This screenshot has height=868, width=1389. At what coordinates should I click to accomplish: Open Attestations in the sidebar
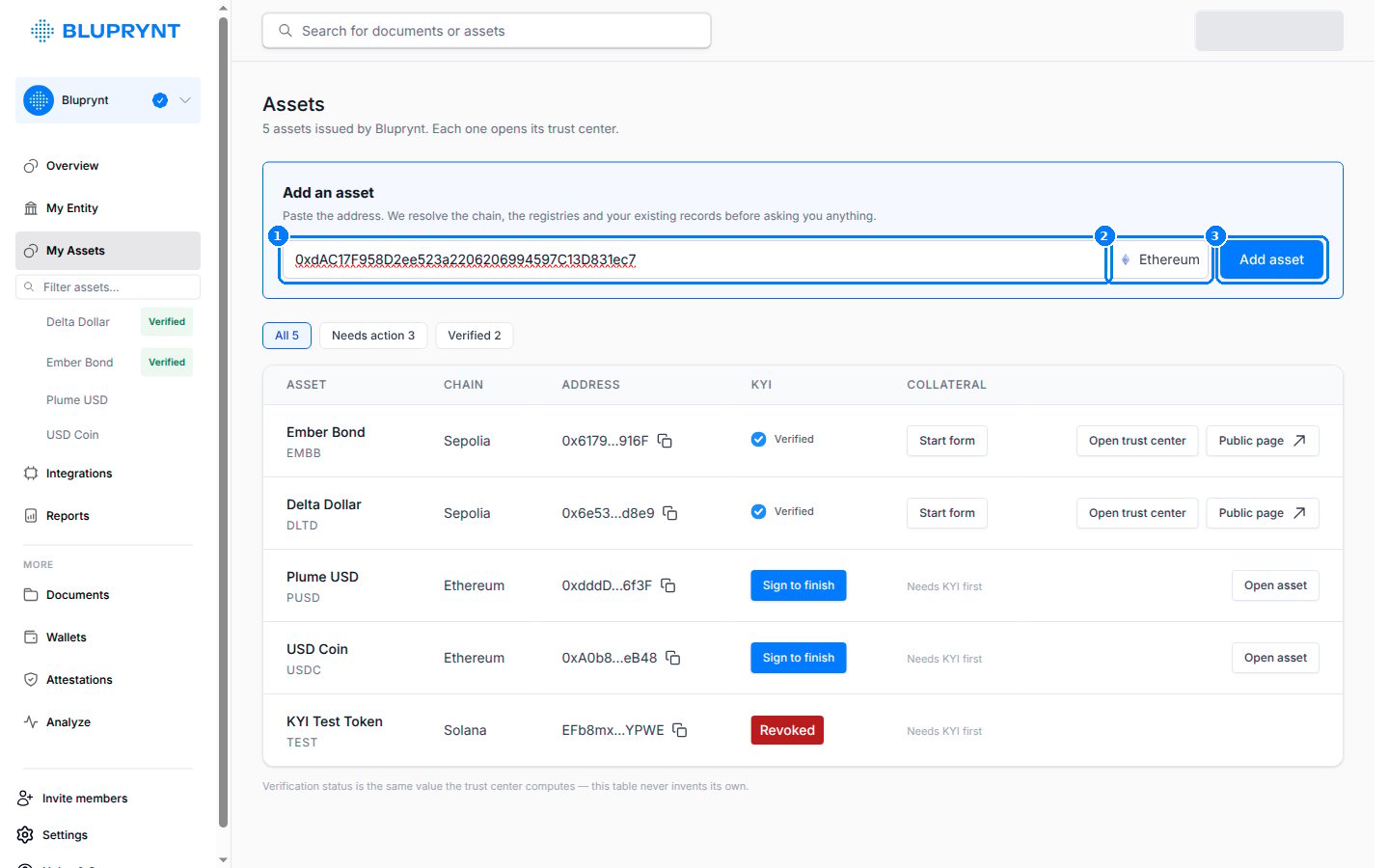(x=108, y=680)
